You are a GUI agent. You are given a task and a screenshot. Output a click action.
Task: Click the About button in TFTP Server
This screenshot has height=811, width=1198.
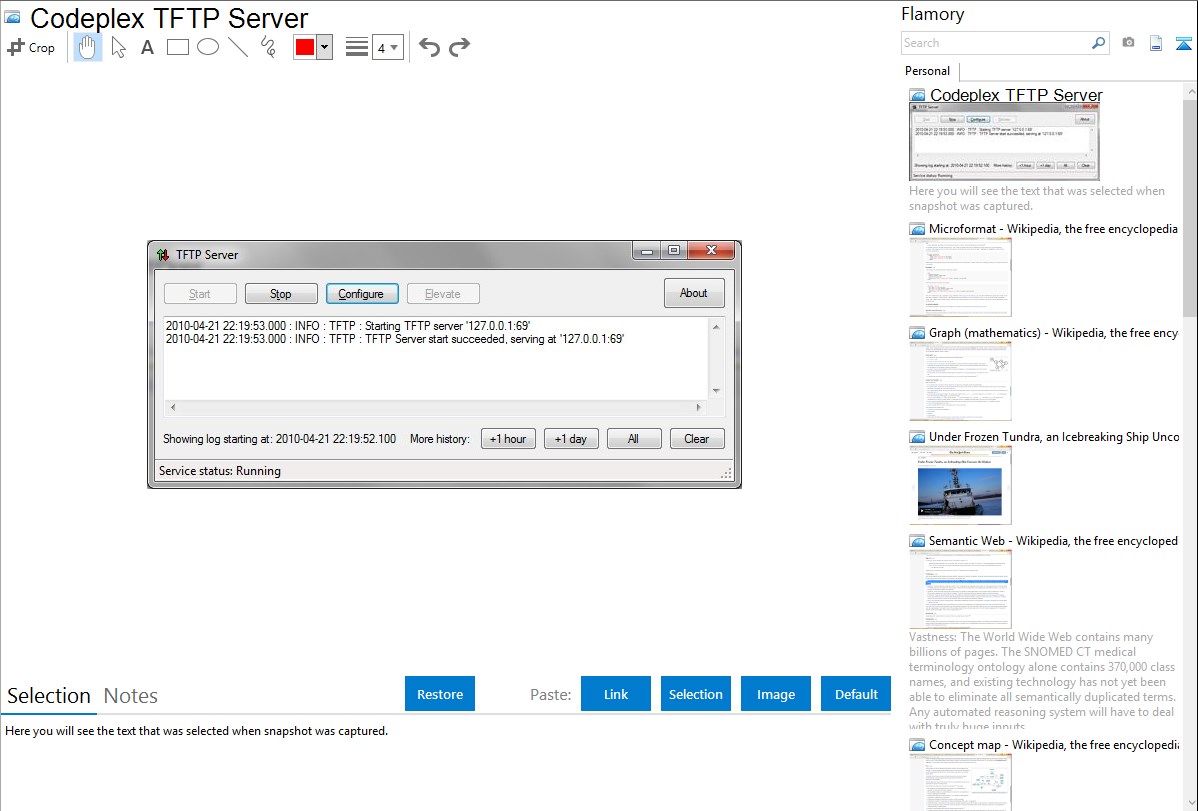694,293
